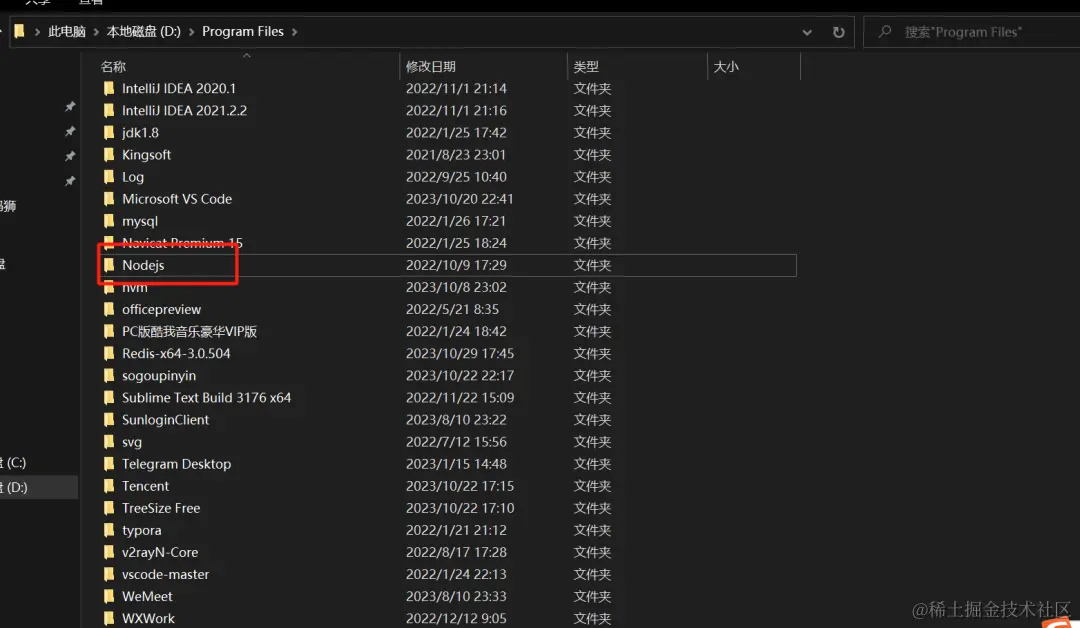Click PC版酷我音乐豪华VIP版 folder icon
The image size is (1080, 628).
tap(109, 331)
